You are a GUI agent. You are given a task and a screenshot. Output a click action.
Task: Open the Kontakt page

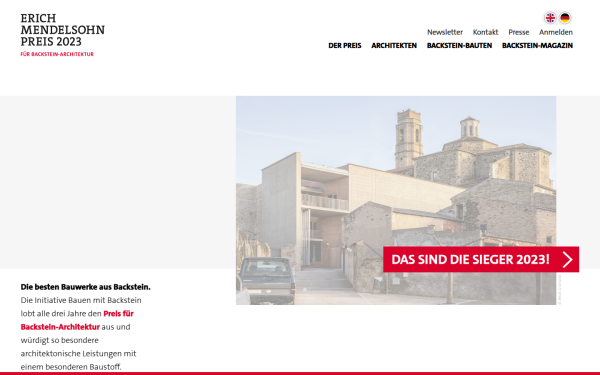click(485, 32)
